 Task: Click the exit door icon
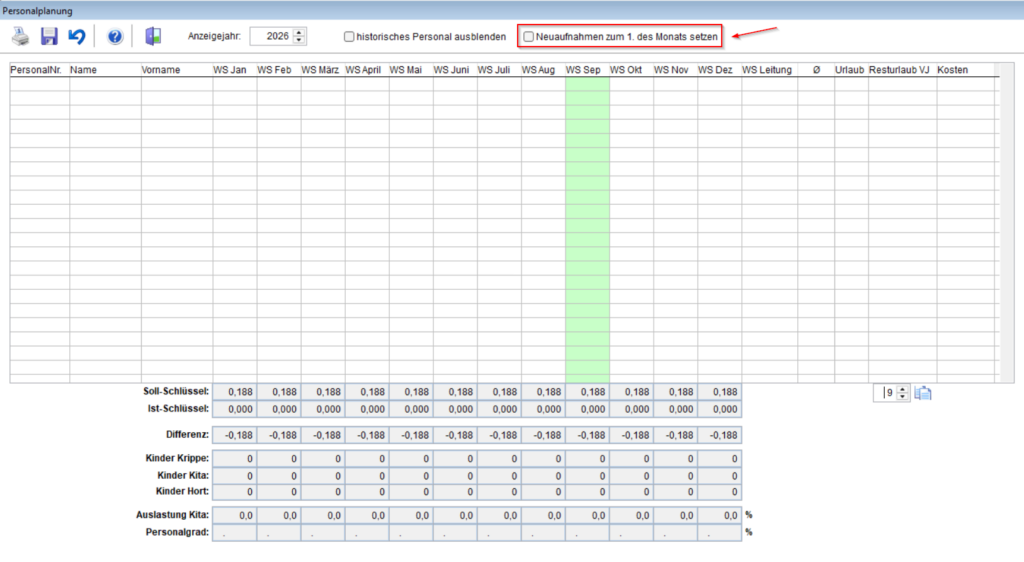[153, 37]
